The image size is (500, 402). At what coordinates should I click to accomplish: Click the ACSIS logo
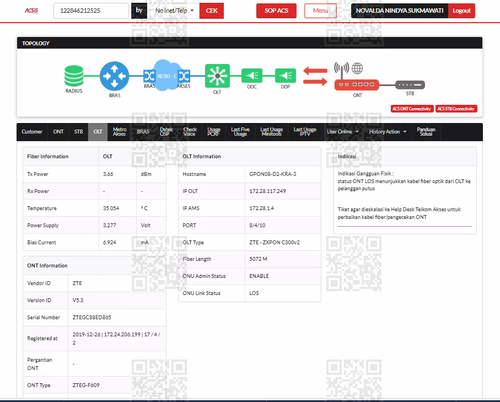[32, 11]
